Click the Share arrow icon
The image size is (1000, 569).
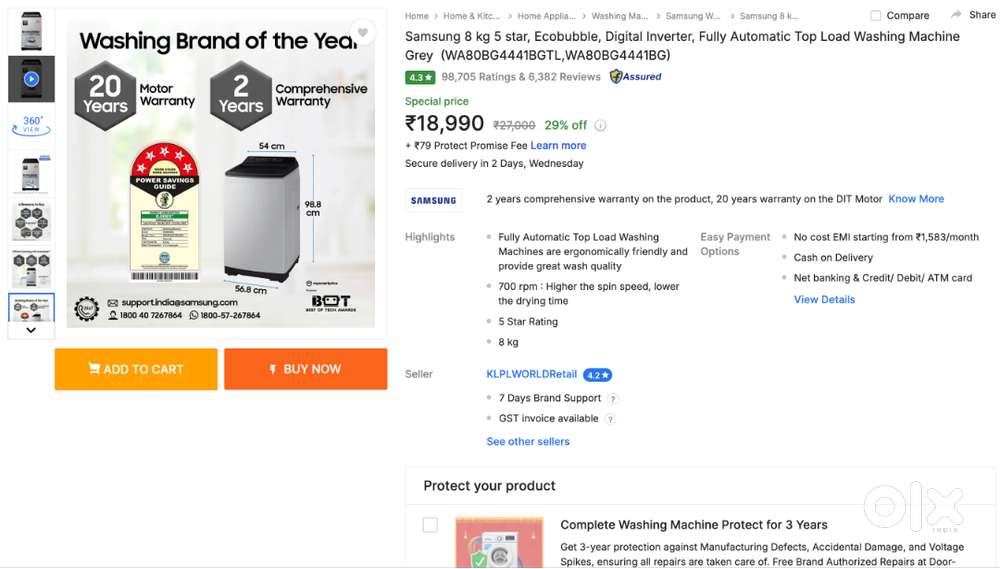pos(957,15)
